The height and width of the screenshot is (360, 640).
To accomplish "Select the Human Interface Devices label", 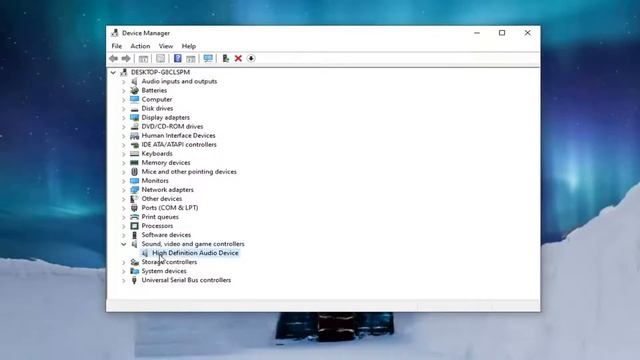I will point(178,136).
